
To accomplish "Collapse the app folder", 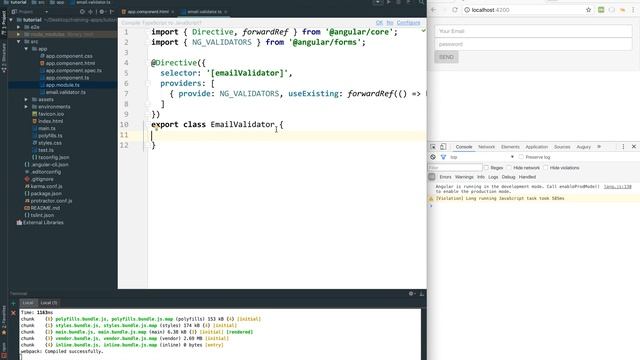I will pos(26,49).
